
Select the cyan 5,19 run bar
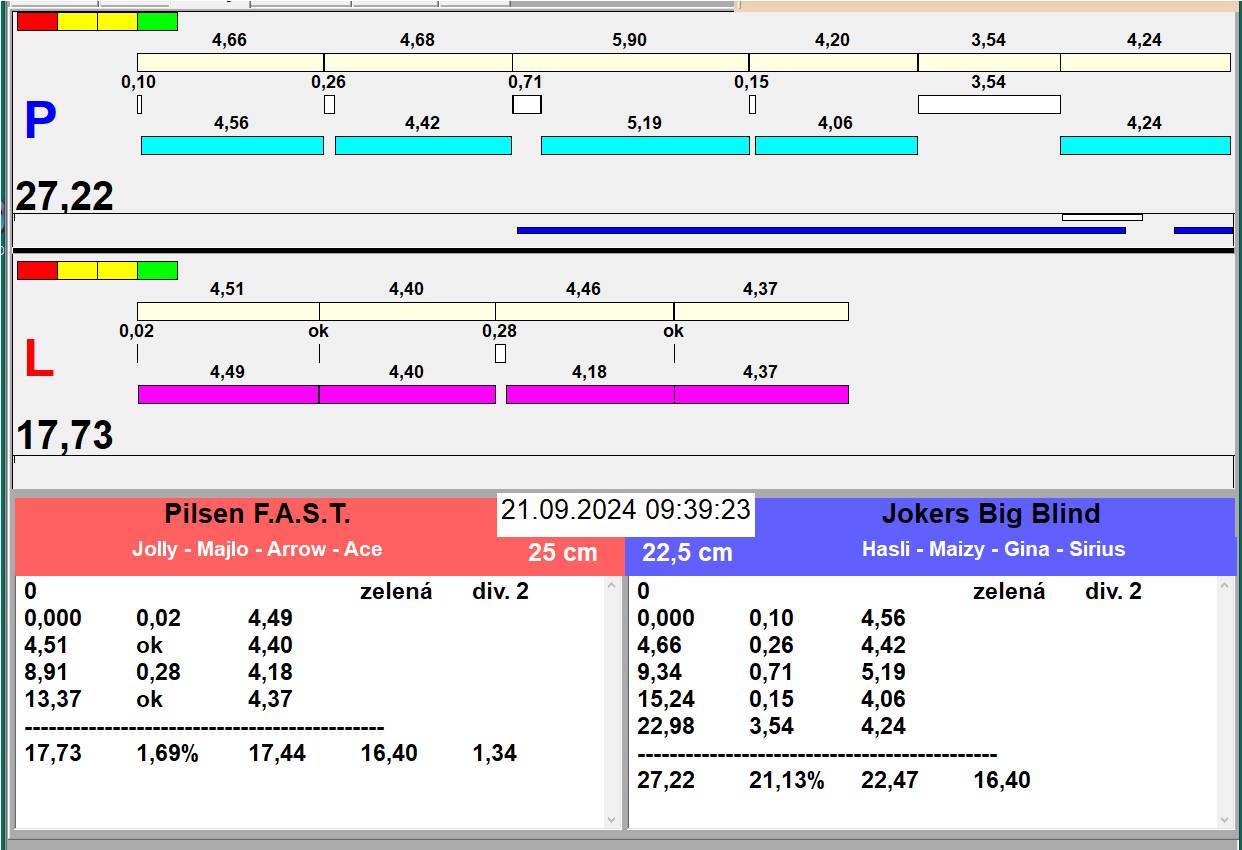[x=645, y=145]
